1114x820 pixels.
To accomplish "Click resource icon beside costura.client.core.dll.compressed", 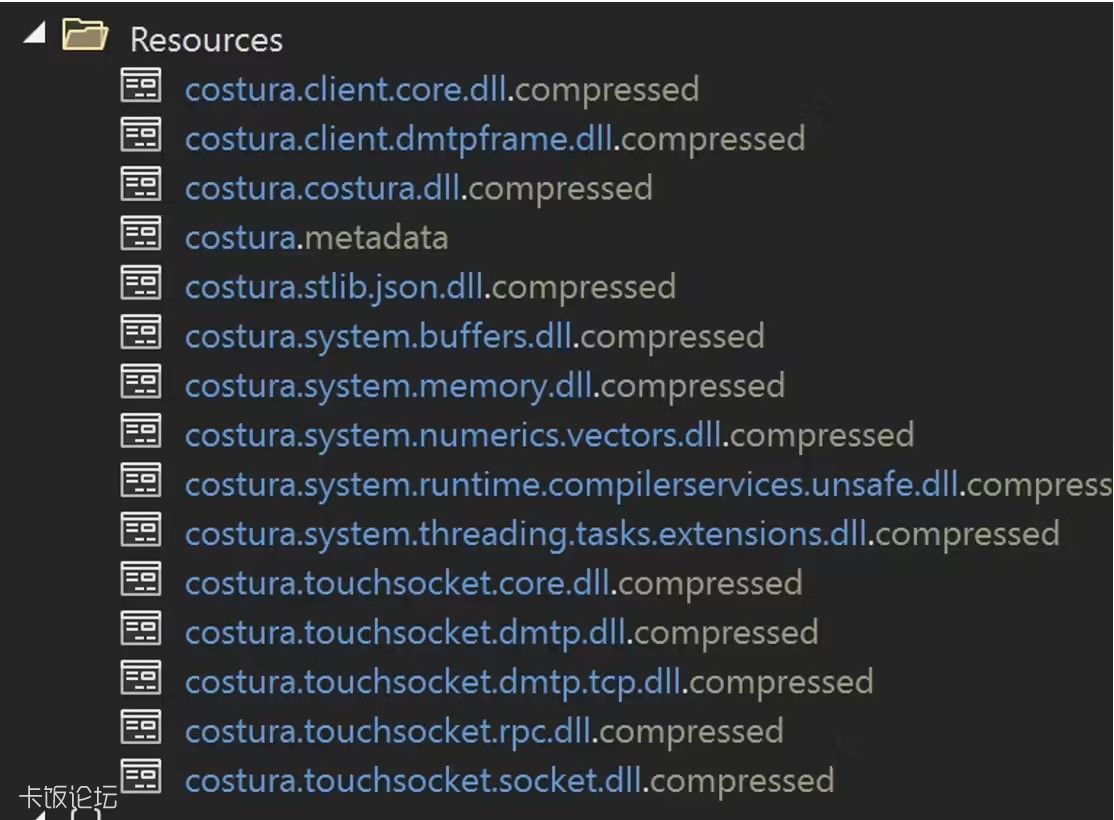I will [141, 85].
